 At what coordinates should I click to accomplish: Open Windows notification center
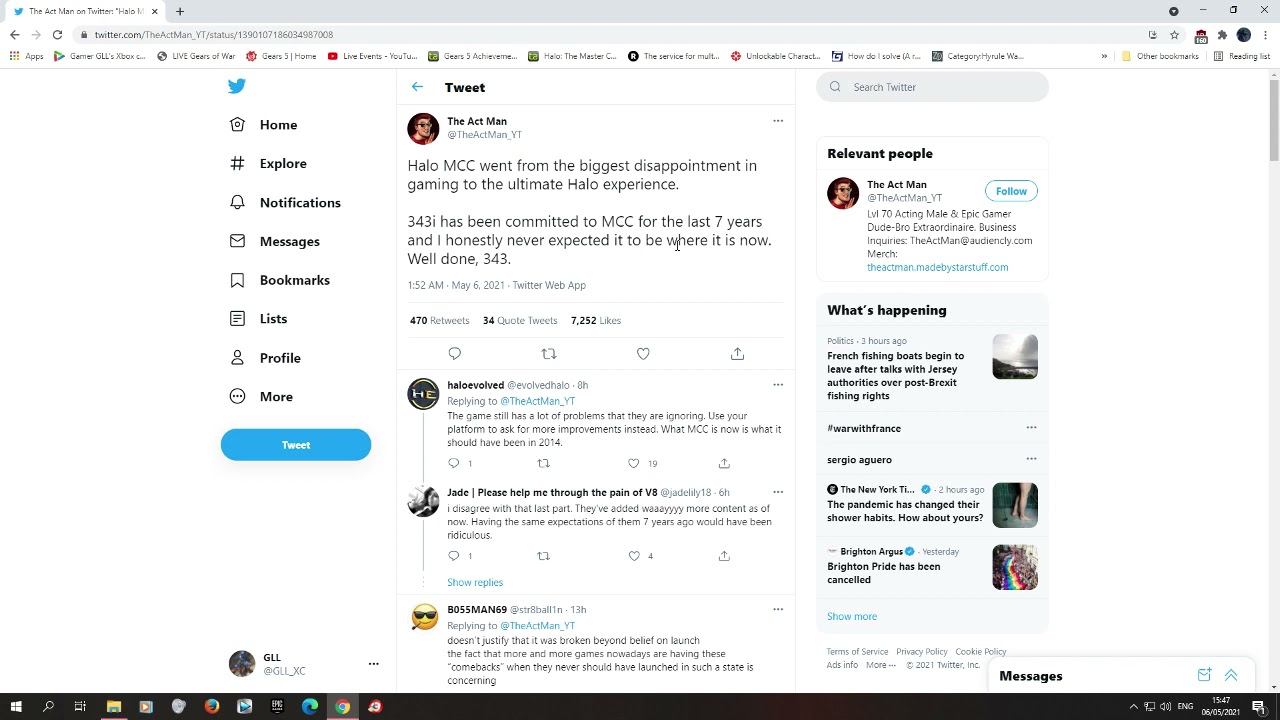tap(1259, 707)
